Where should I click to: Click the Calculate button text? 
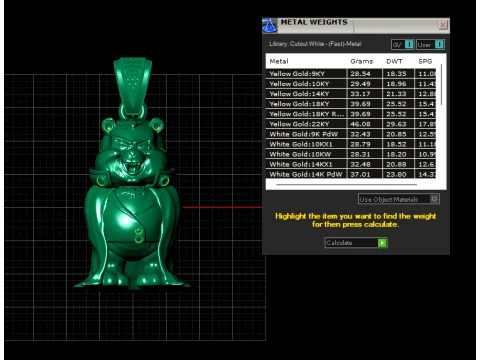tap(339, 243)
